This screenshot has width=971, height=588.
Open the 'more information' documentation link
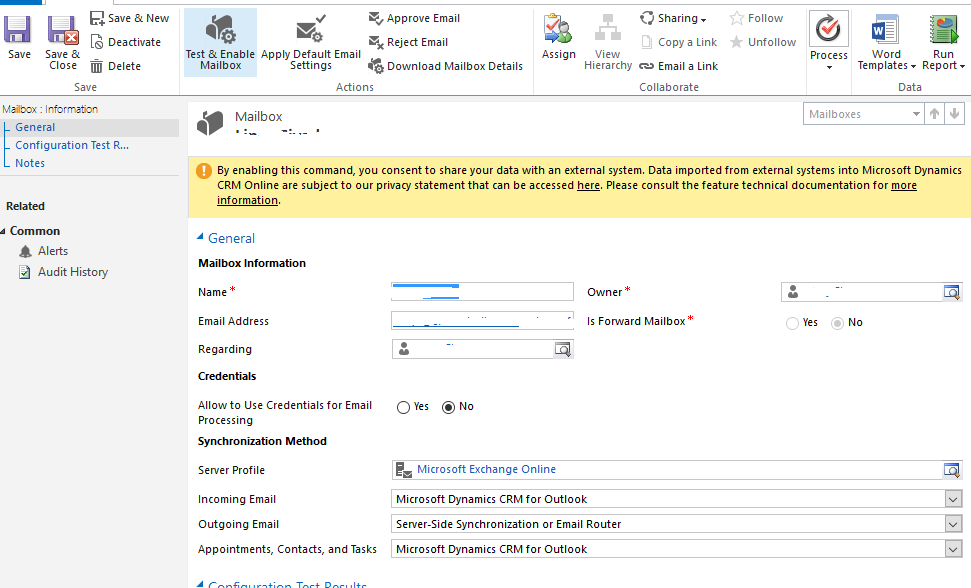(x=904, y=185)
